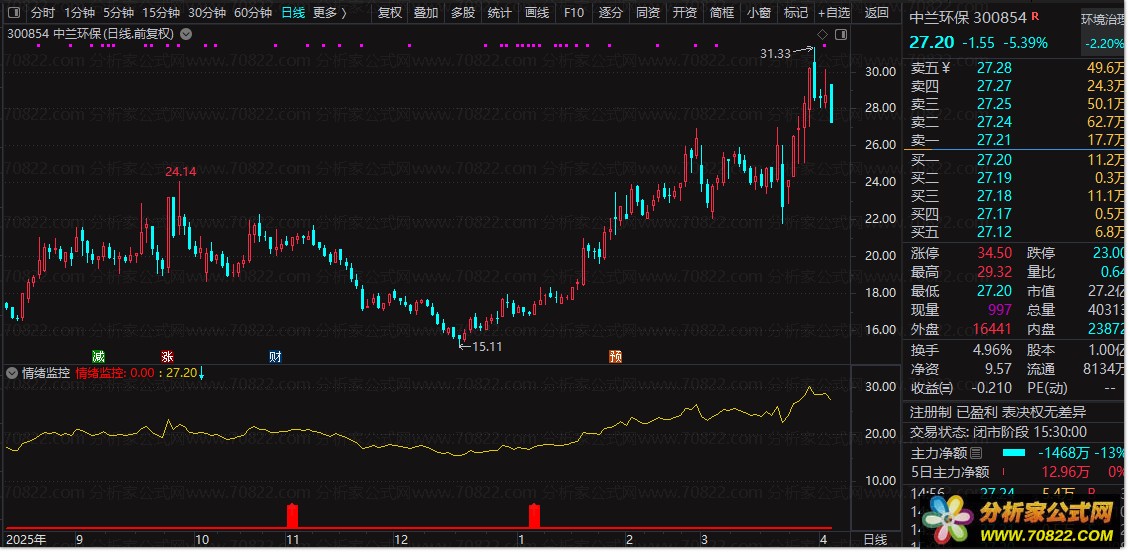This screenshot has width=1130, height=552.
Task: Click the diamond icon above chart
Action: [x=823, y=34]
